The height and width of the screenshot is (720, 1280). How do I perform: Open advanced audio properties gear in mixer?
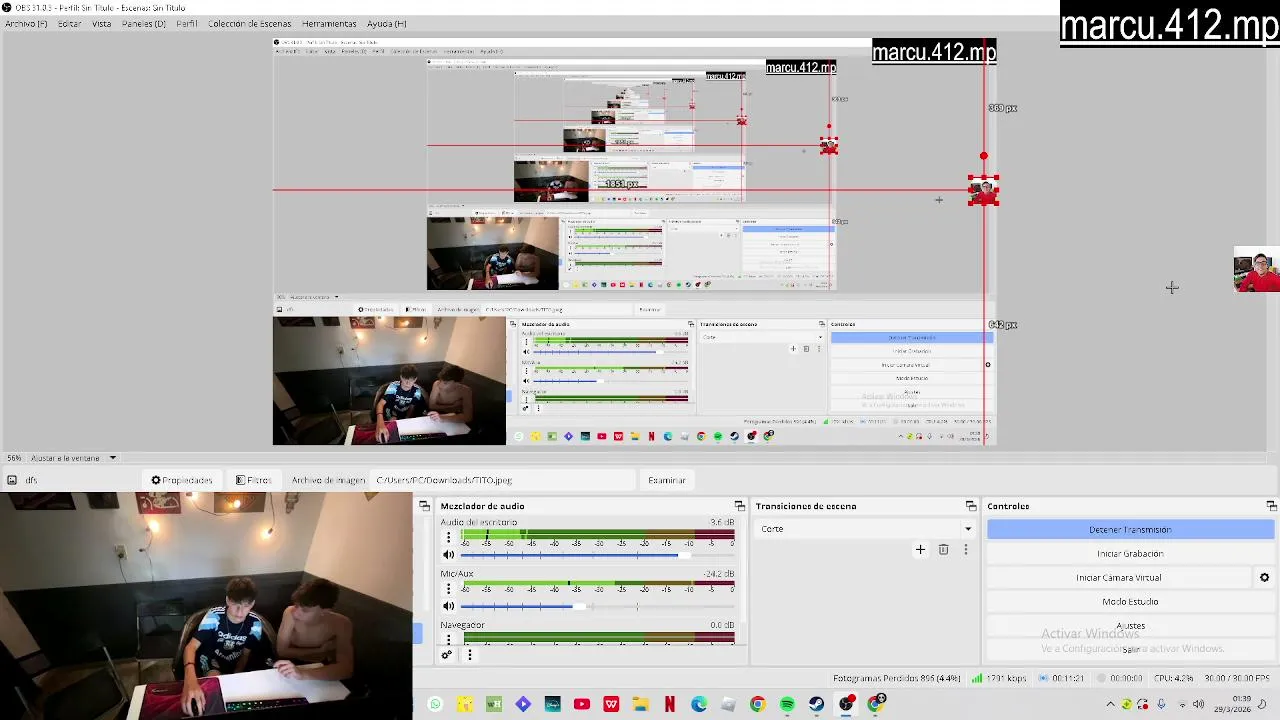click(447, 655)
